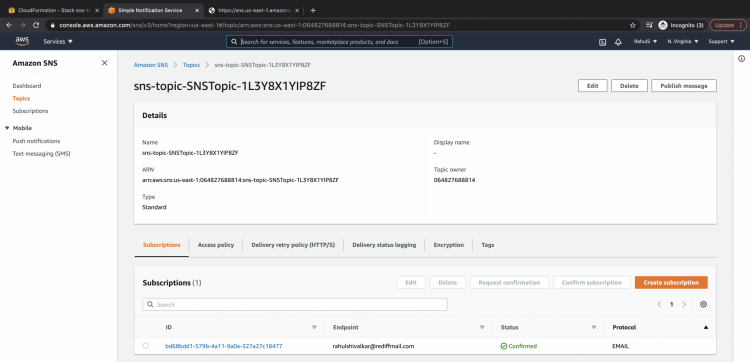750x362 pixels.
Task: Collapse the Mobile section in sidebar
Action: click(x=7, y=128)
